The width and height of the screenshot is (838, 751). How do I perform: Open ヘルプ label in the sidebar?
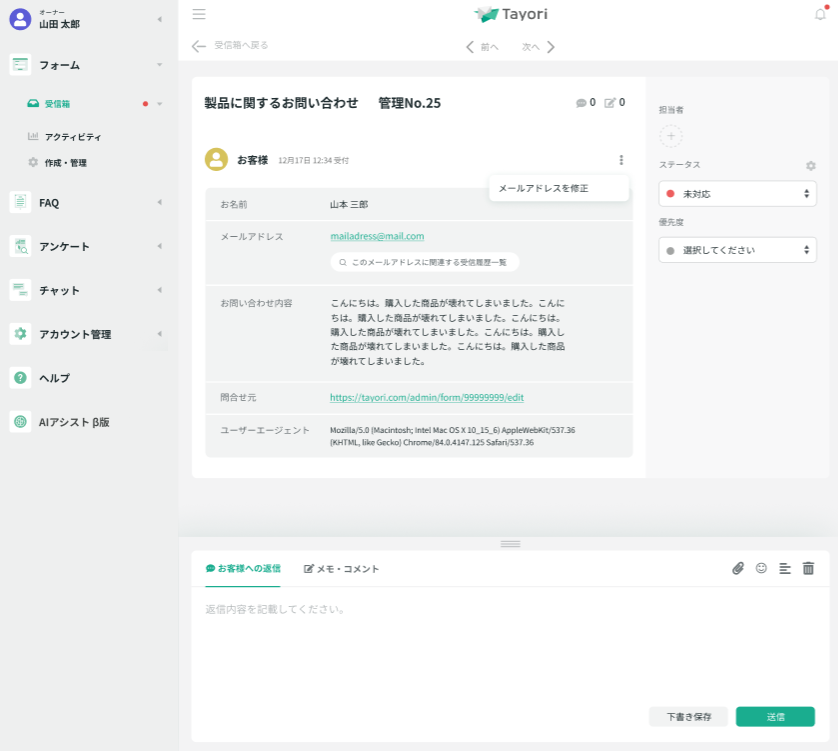(55, 378)
